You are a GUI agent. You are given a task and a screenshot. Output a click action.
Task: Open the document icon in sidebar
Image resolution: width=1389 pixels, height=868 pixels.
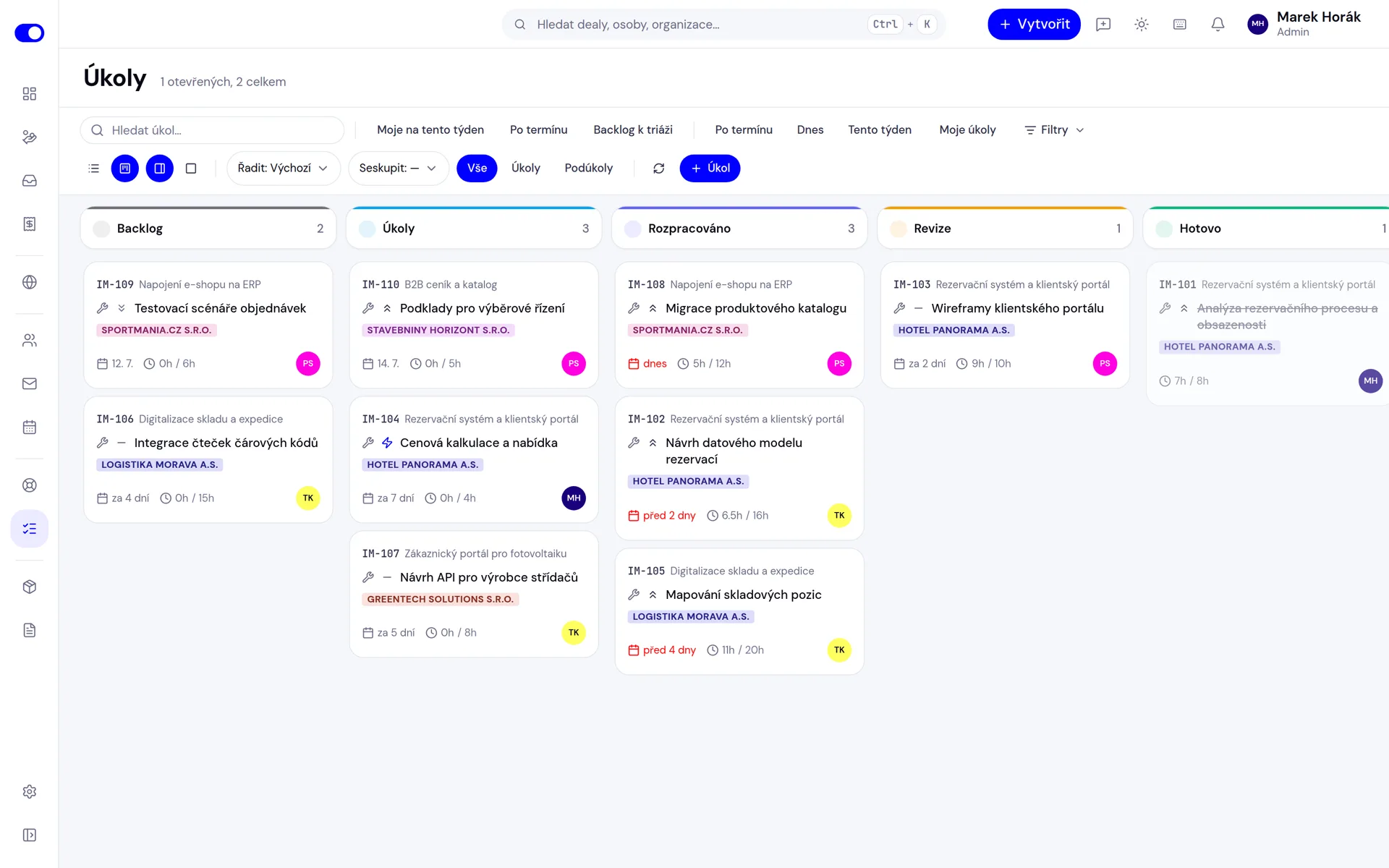29,630
